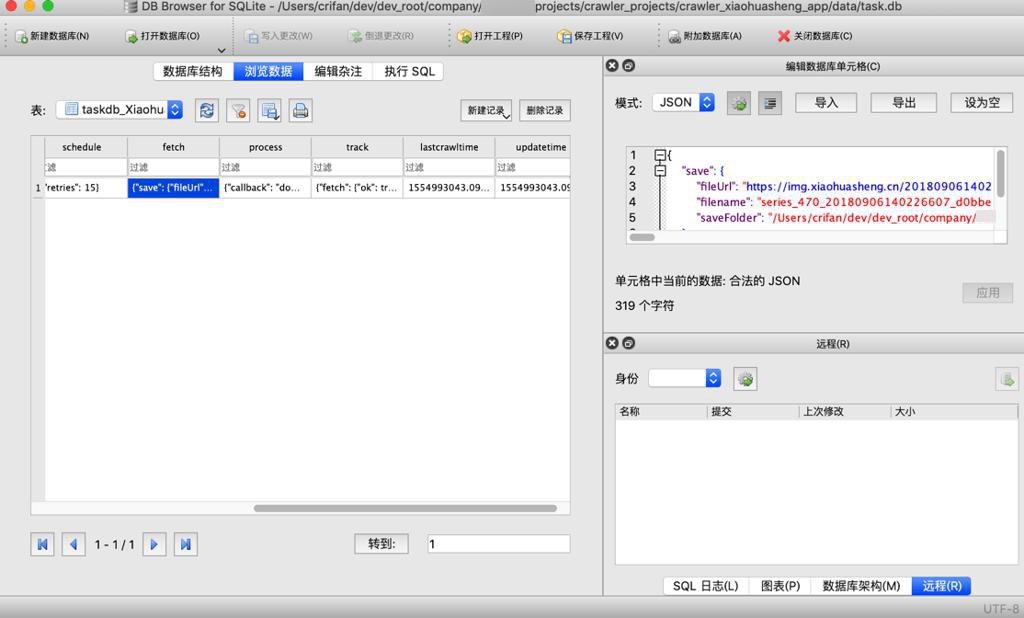
Task: Click fetch column header
Action: click(173, 147)
